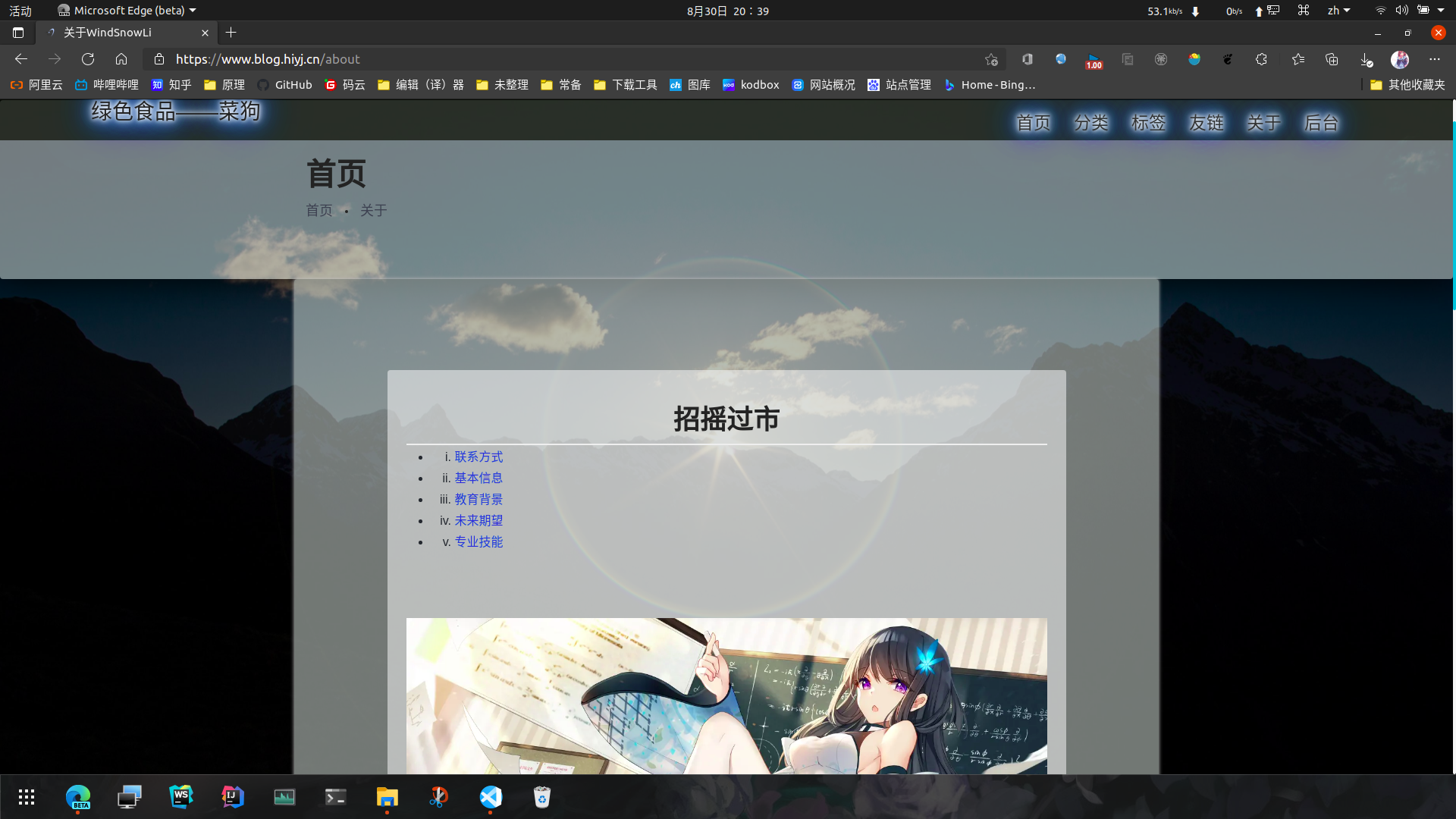Open the 其他收藏夹 folder

1407,85
